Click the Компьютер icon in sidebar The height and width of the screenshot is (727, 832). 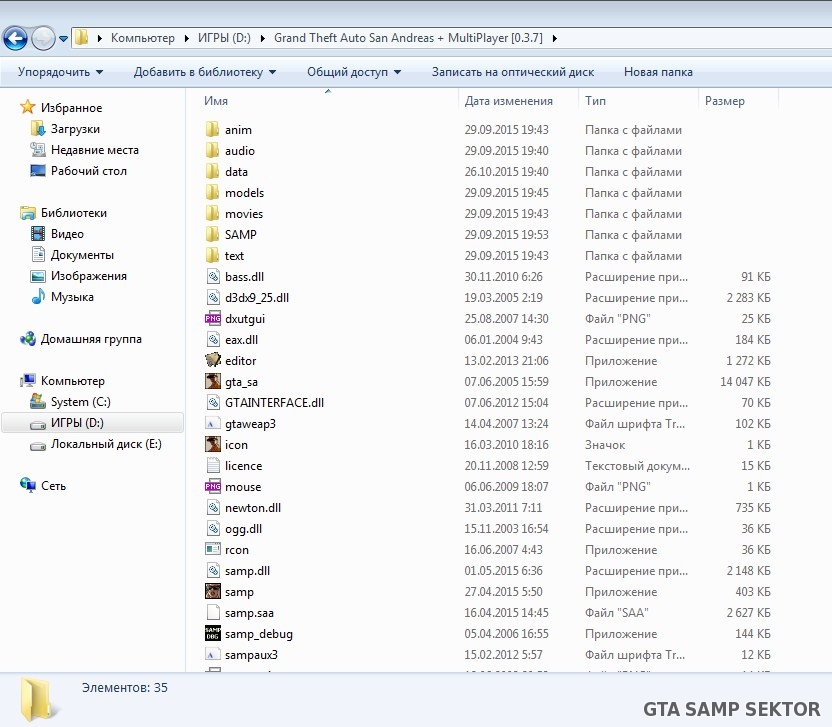[x=28, y=381]
